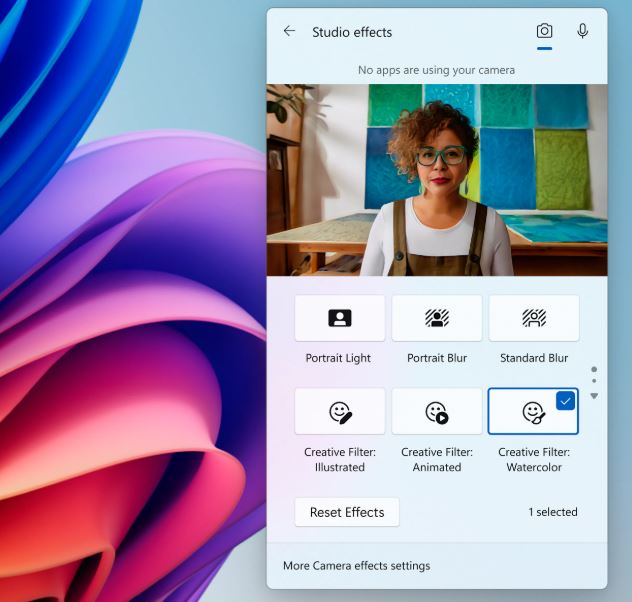Click the "1 selected" status text

[x=553, y=512]
